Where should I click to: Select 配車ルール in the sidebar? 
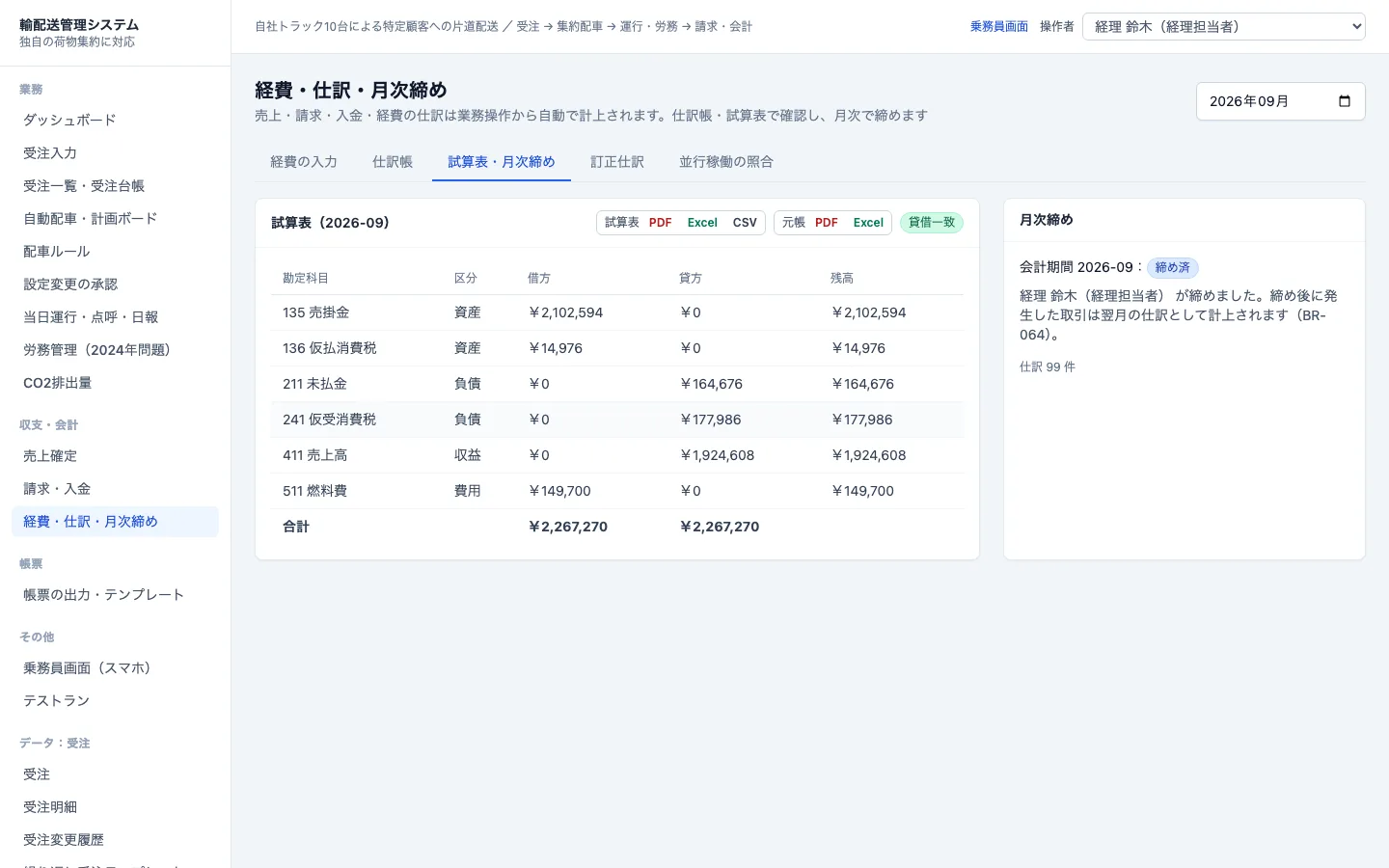point(116,252)
